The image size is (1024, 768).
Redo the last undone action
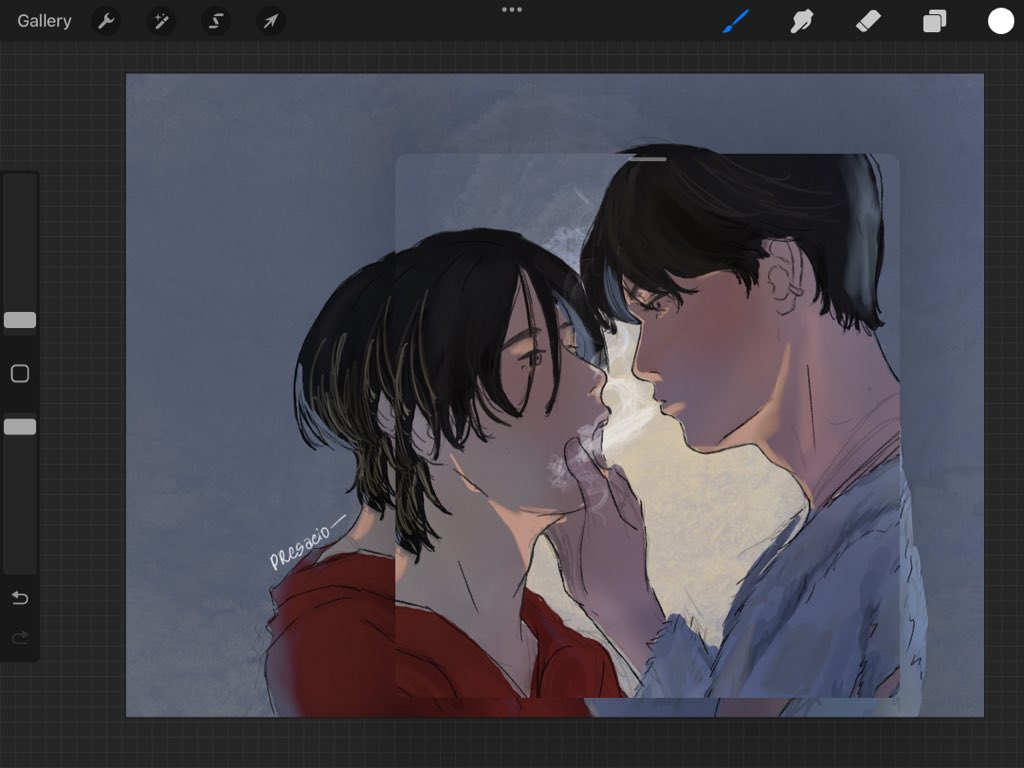(20, 637)
